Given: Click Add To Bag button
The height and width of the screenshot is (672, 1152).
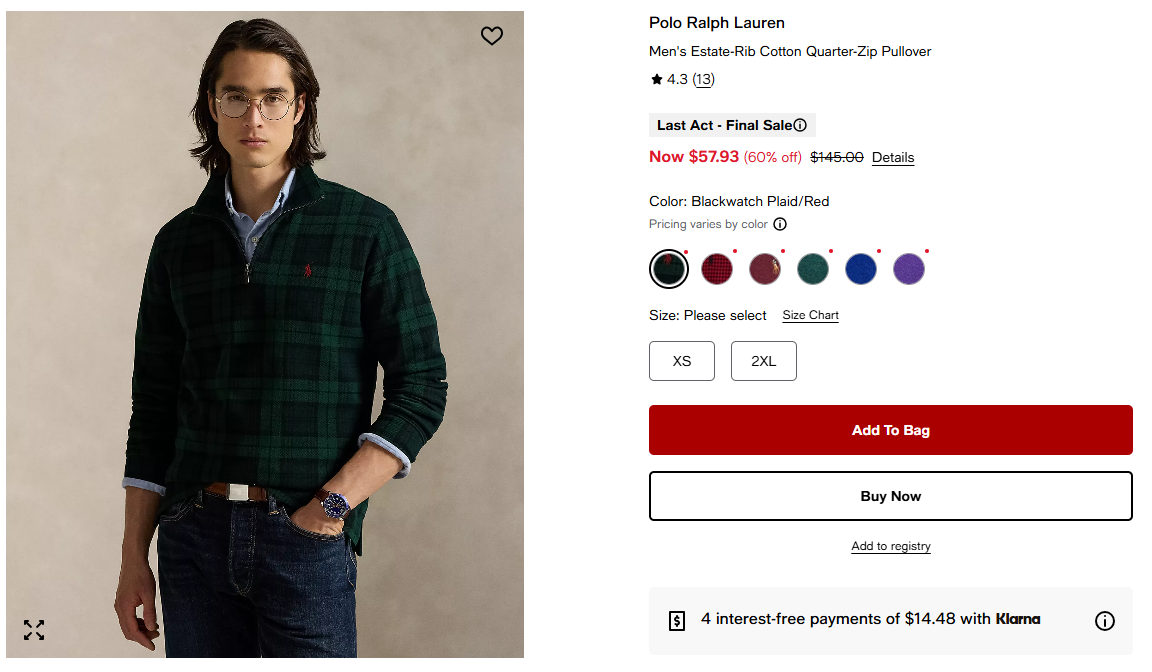Looking at the screenshot, I should tap(890, 430).
